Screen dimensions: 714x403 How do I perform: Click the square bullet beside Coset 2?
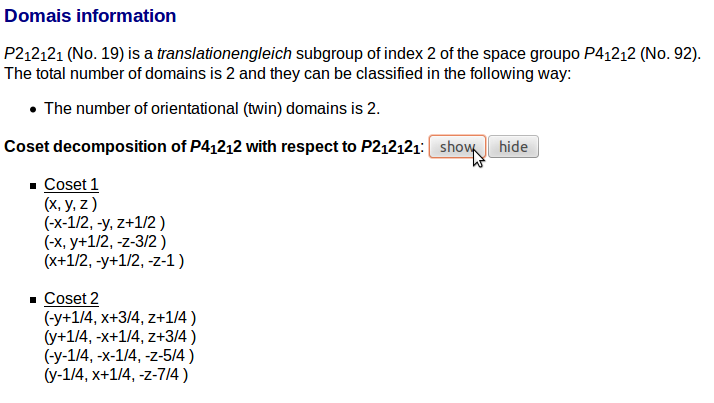[x=34, y=300]
